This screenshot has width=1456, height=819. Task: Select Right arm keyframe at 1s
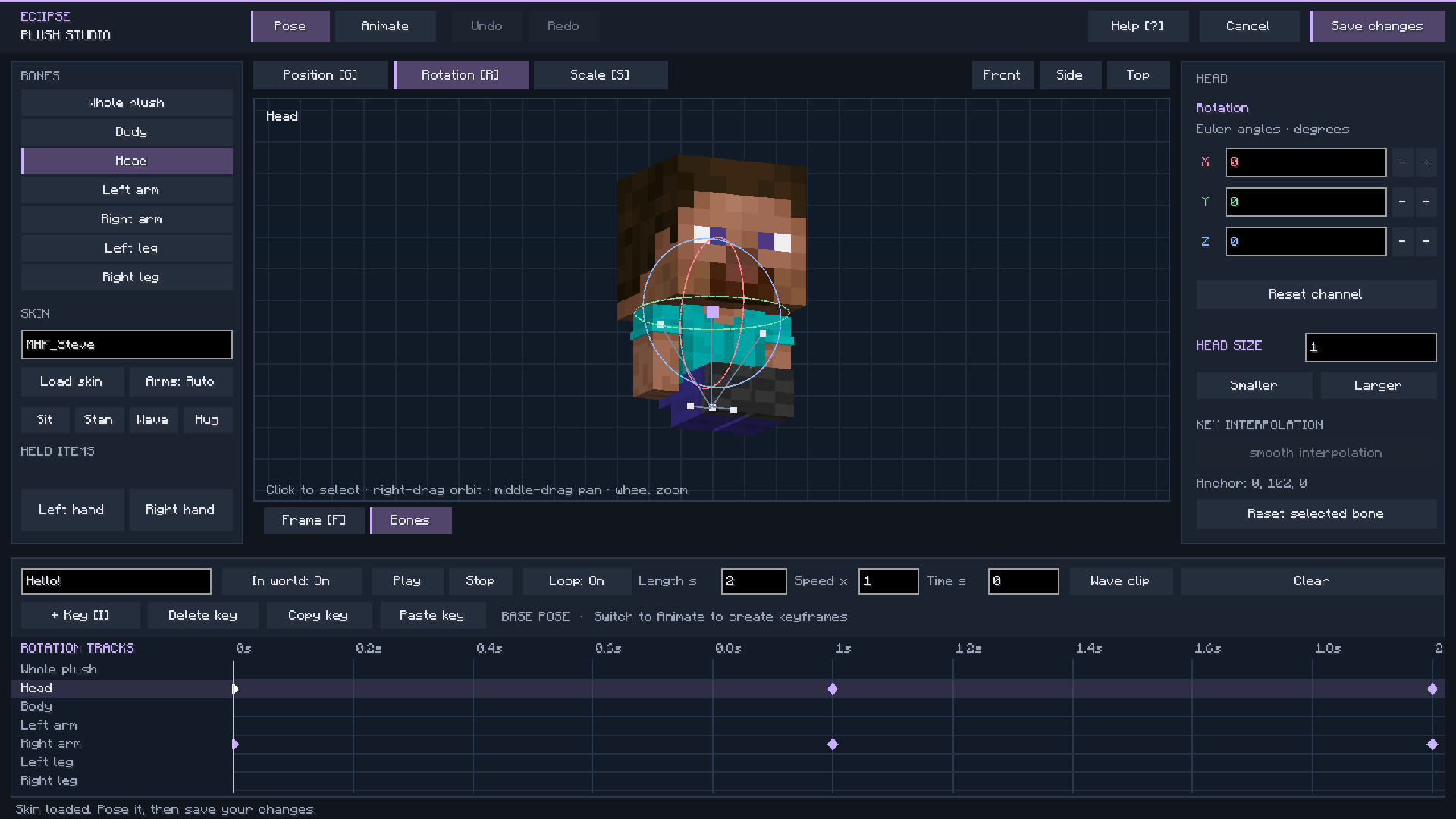[833, 744]
